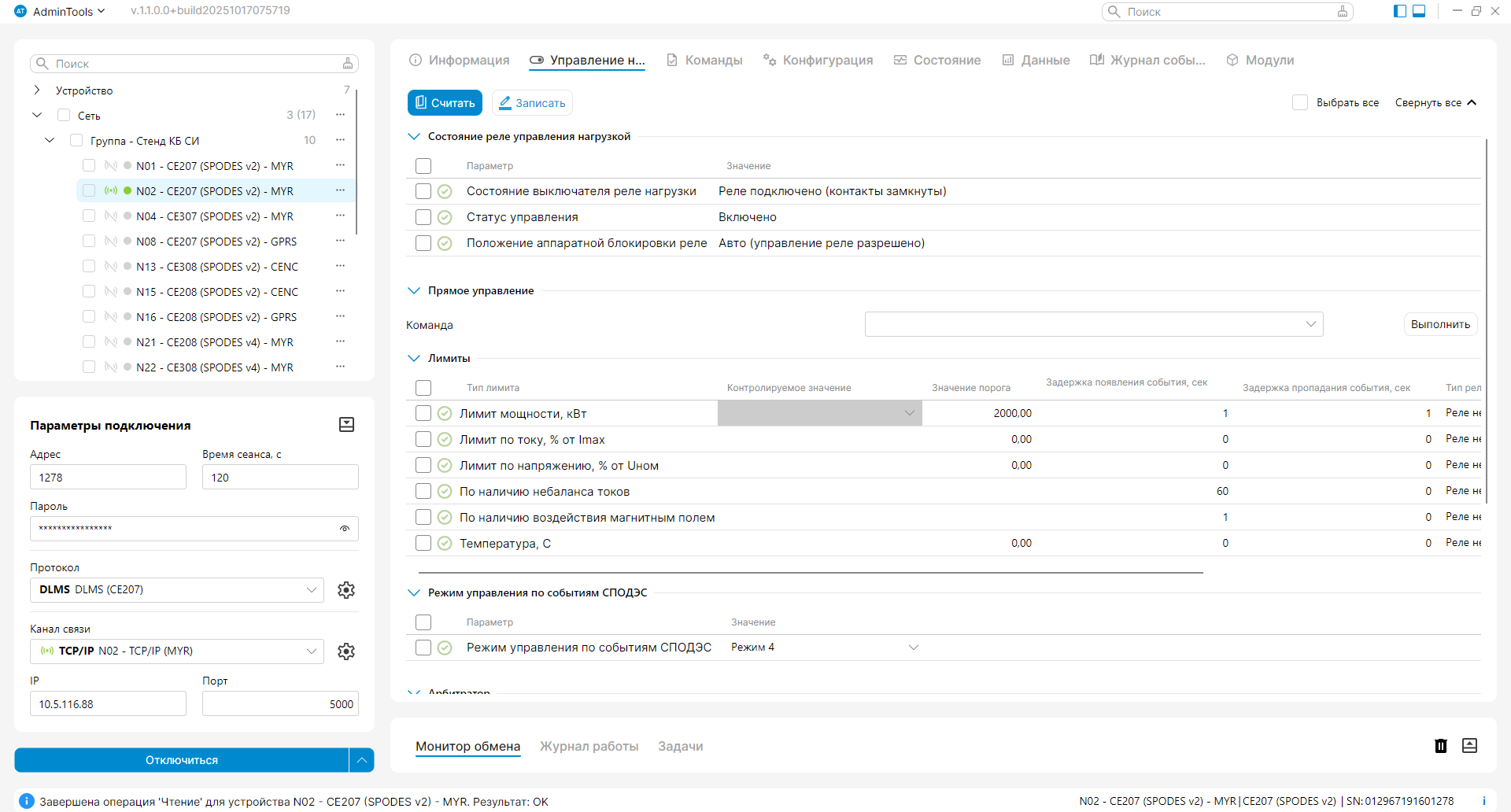Image resolution: width=1511 pixels, height=812 pixels.
Task: Toggle left sidebar layout icon in title bar
Action: coord(1400,11)
